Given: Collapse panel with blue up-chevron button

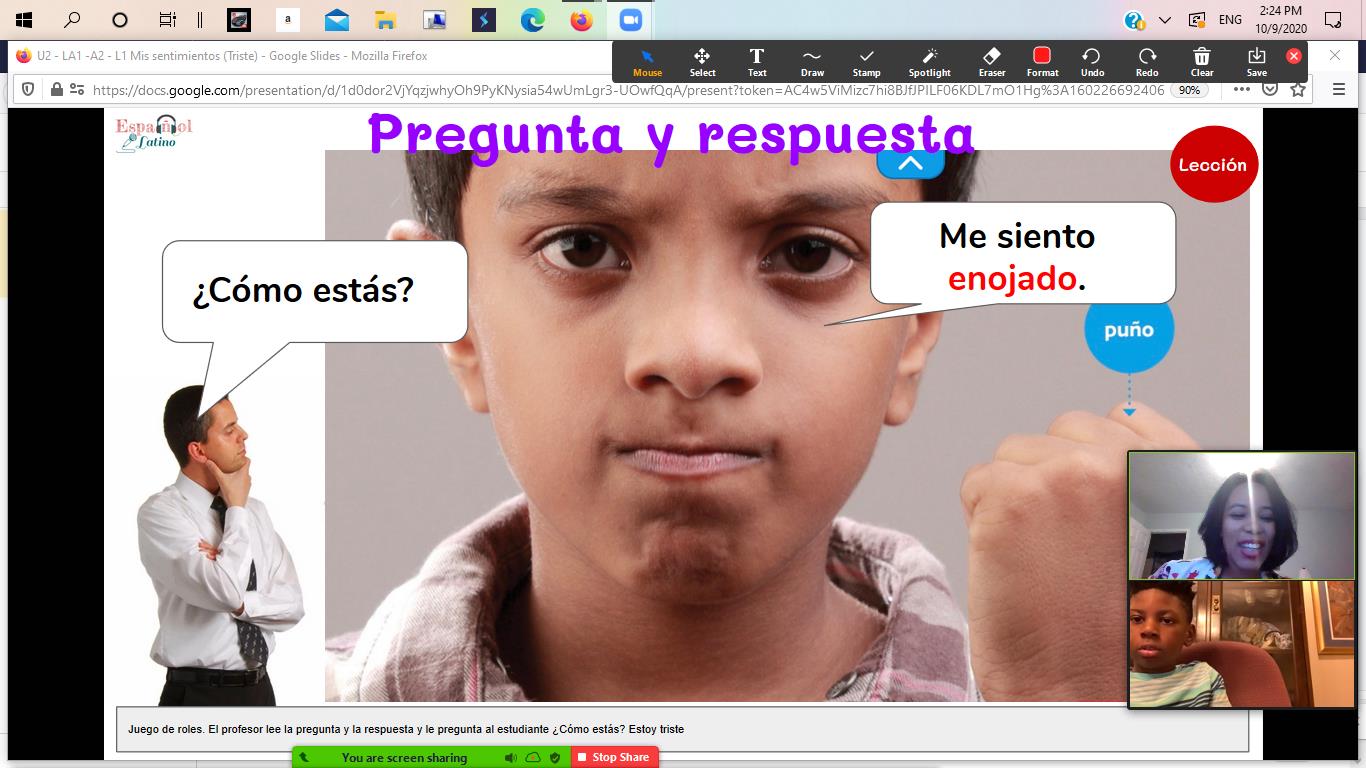Looking at the screenshot, I should tap(910, 164).
